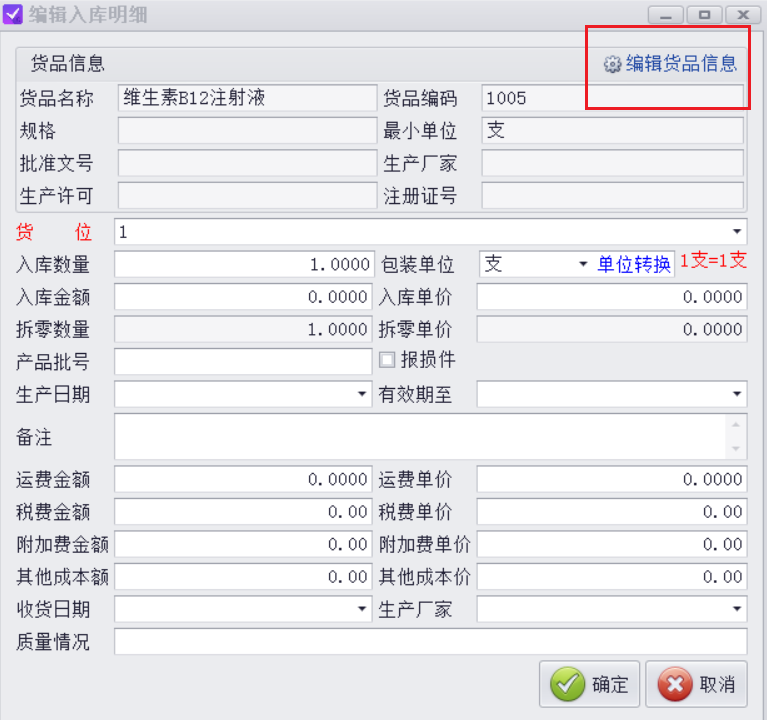Click the 入库数量 input field
Image resolution: width=767 pixels, height=720 pixels.
(244, 264)
